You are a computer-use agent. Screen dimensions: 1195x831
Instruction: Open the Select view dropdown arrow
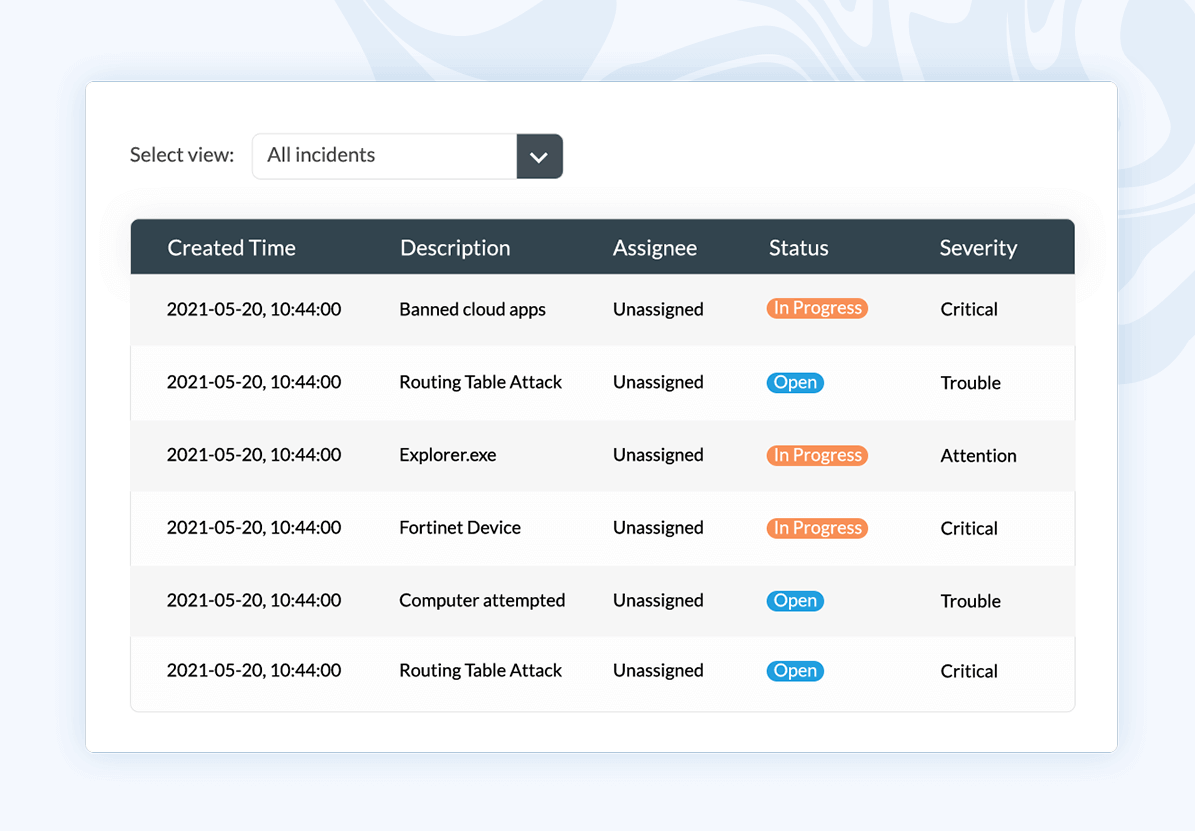tap(540, 157)
